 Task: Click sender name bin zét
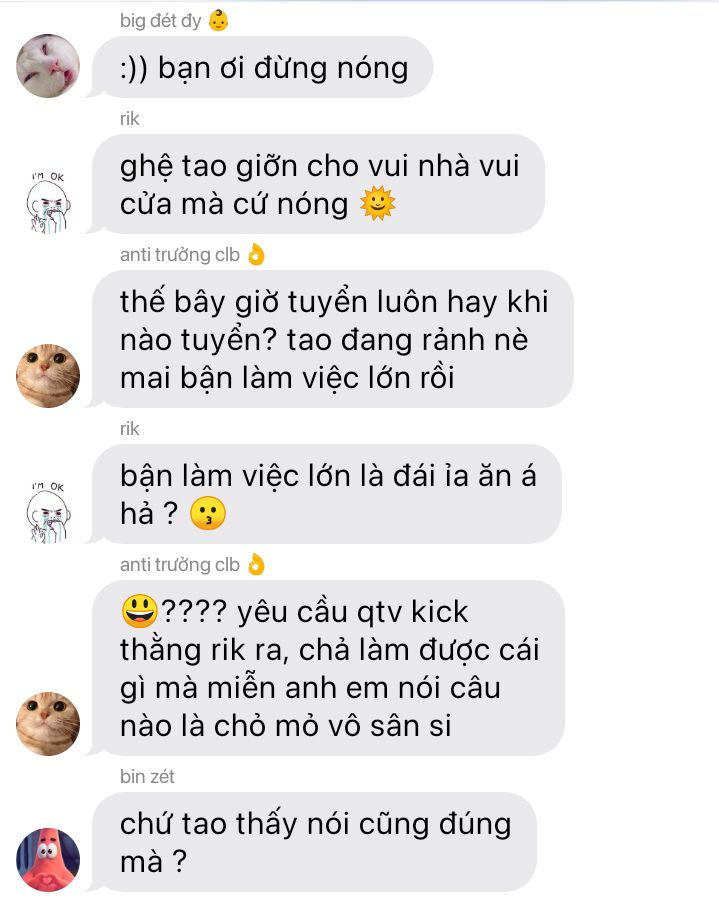click(147, 777)
